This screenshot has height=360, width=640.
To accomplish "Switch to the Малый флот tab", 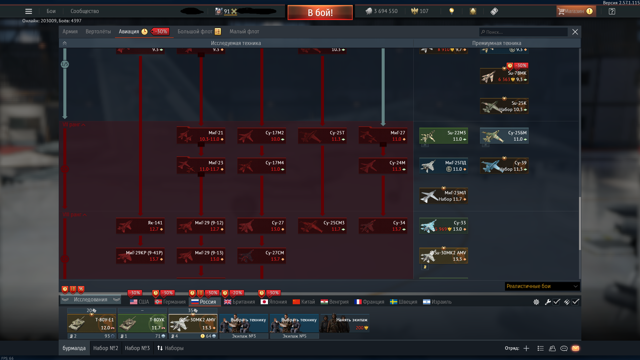I will tap(244, 31).
